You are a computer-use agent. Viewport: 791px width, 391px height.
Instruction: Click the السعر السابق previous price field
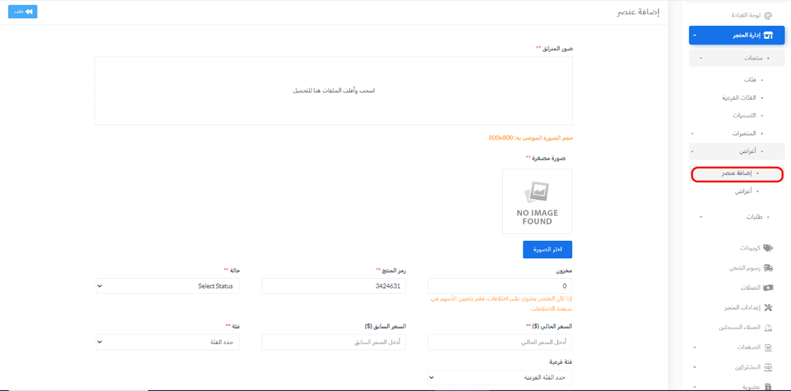pyautogui.click(x=334, y=342)
